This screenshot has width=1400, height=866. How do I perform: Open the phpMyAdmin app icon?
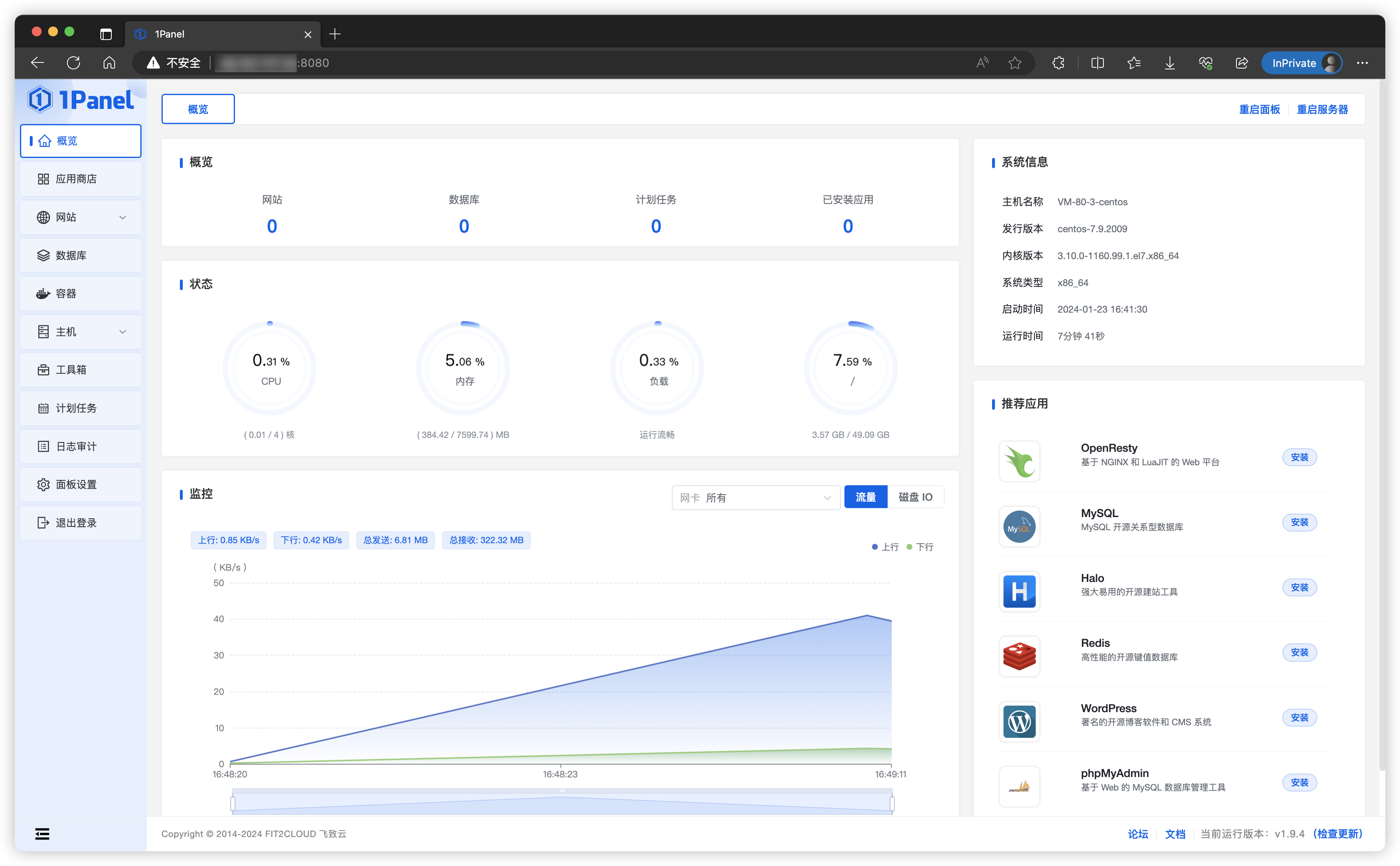[1019, 786]
